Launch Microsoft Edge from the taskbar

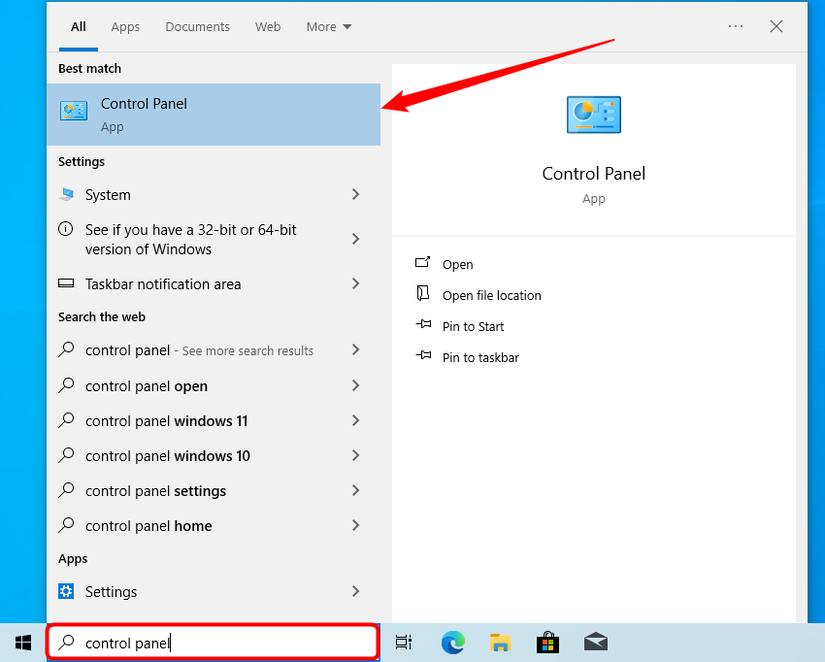(x=453, y=642)
